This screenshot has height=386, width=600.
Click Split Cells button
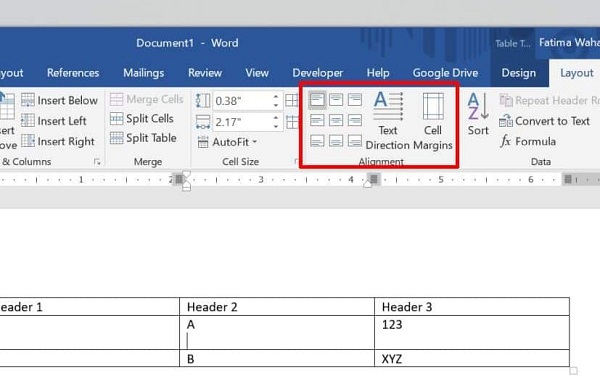click(142, 119)
